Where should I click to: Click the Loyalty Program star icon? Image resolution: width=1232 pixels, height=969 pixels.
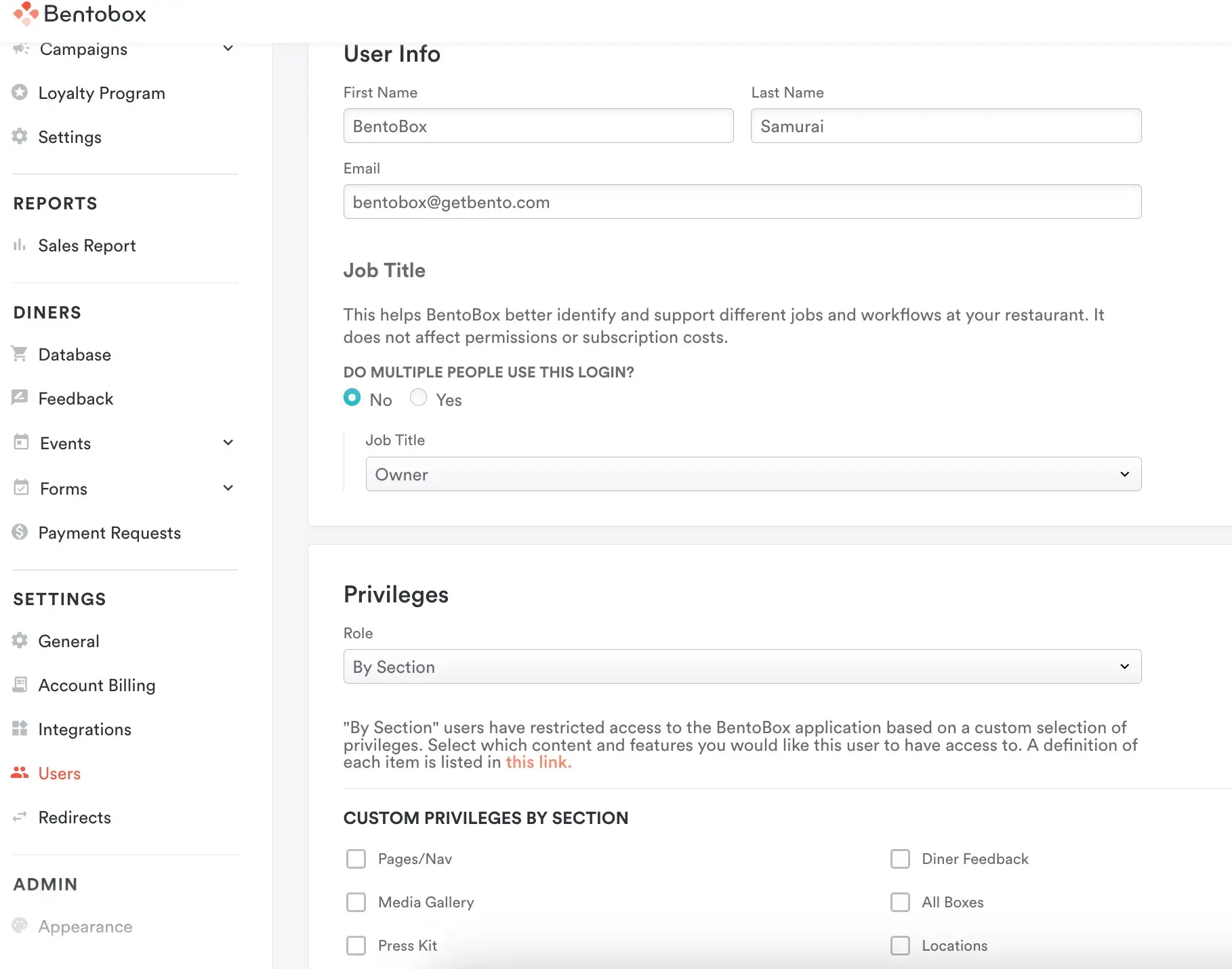pyautogui.click(x=20, y=92)
